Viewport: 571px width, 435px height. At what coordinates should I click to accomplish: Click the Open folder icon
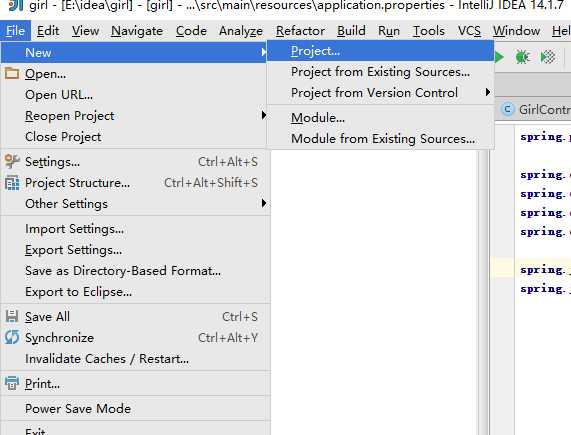12,73
